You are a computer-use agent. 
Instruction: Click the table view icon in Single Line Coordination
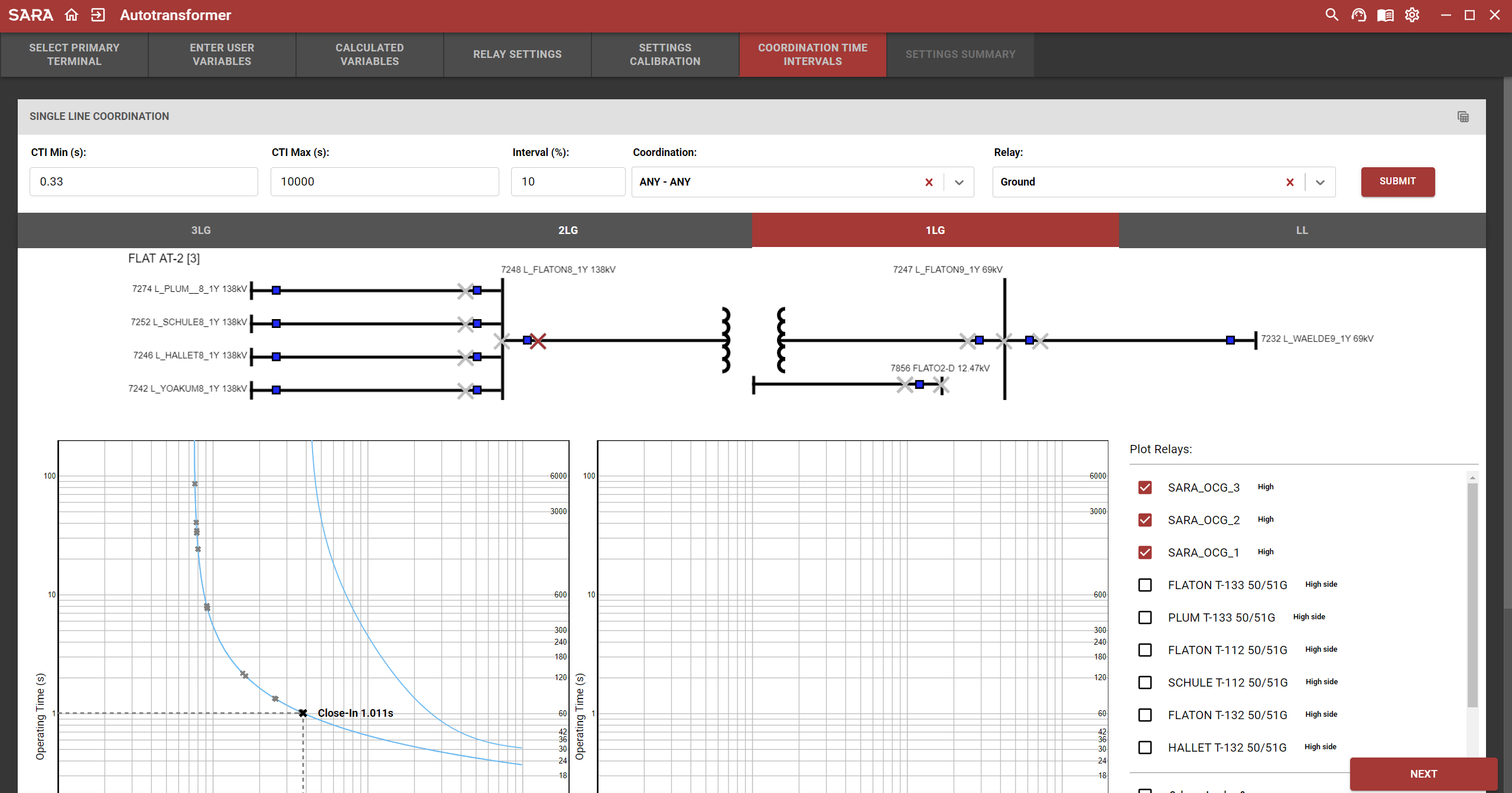pos(1463,116)
